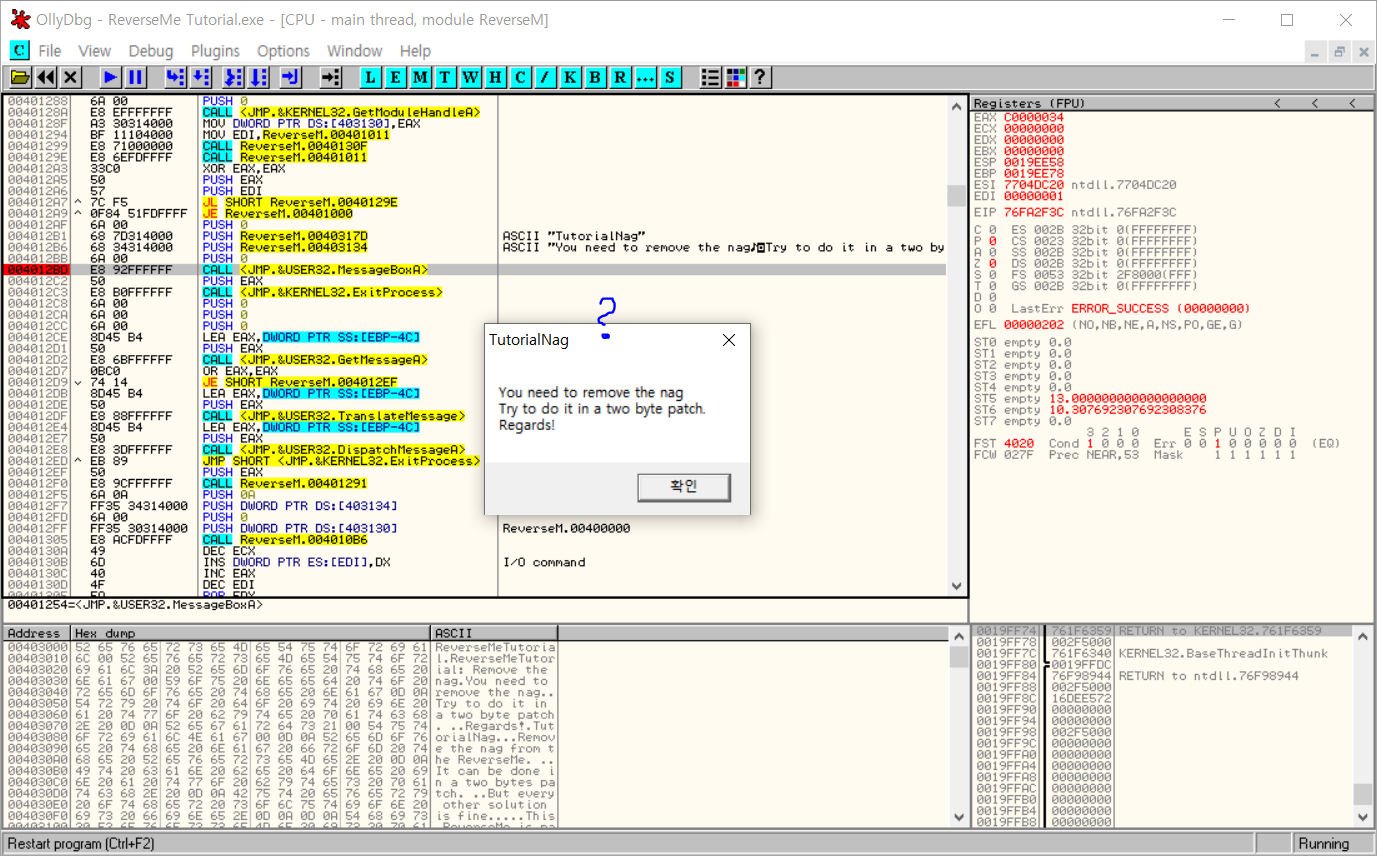Screen dimensions: 1377x856
Task: Run the program with the play icon
Action: (111, 77)
